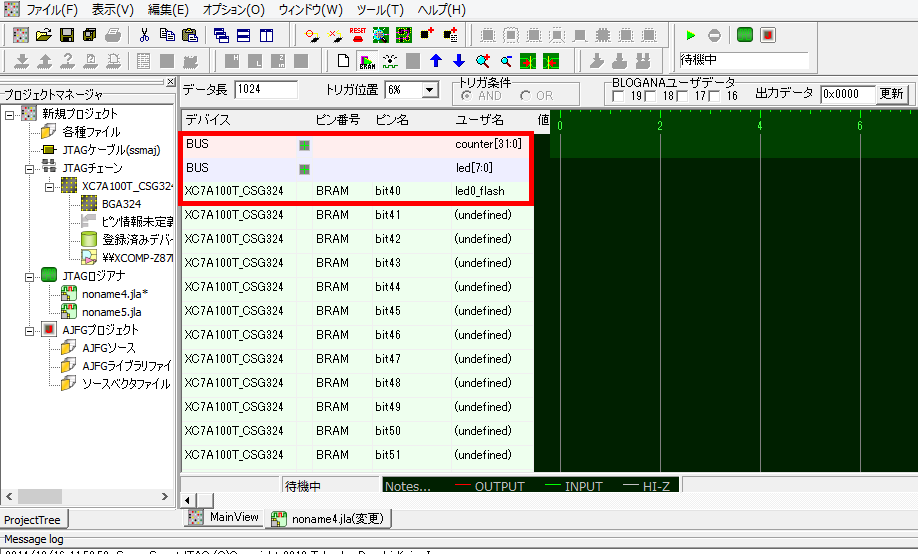Switch to the MainView tab
Viewport: 918px width, 554px height.
pos(224,518)
